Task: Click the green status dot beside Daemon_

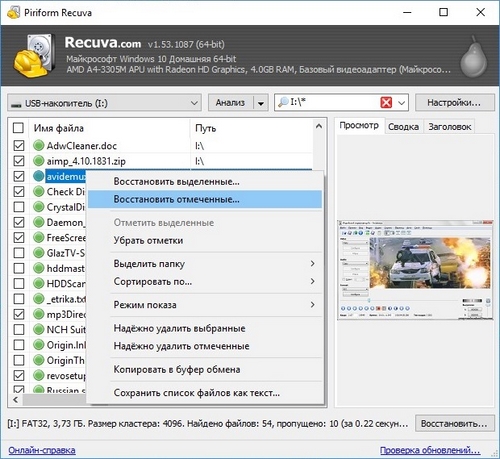Action: click(39, 222)
